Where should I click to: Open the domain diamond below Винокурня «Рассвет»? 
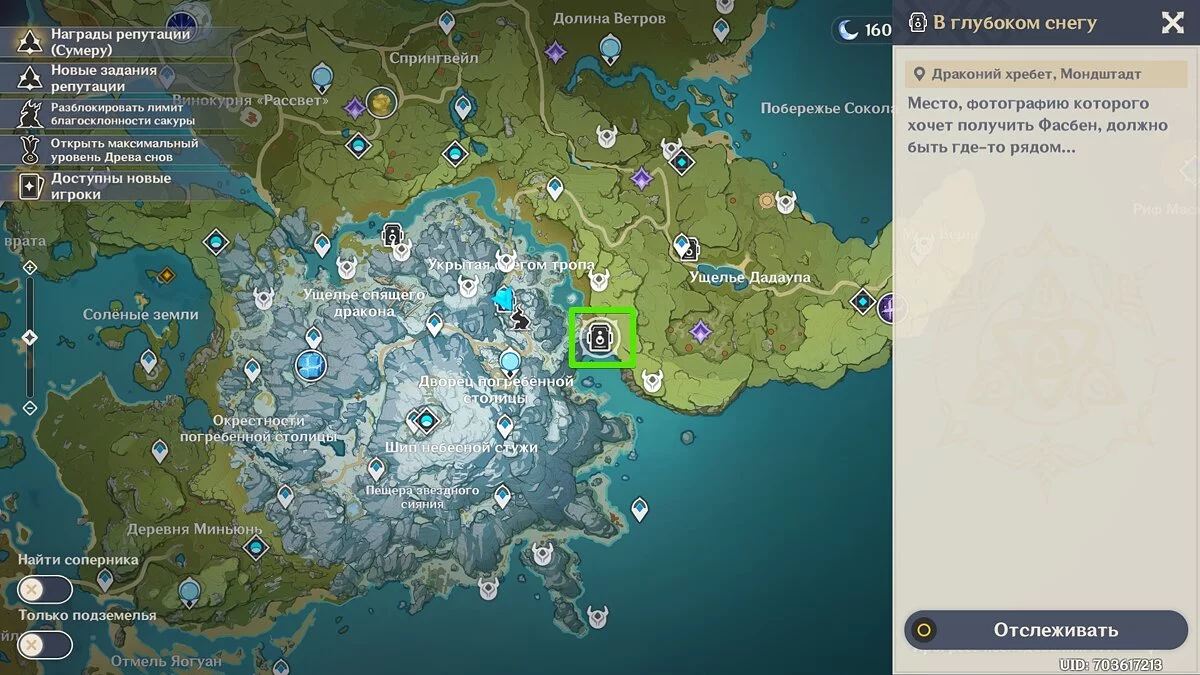[x=359, y=146]
